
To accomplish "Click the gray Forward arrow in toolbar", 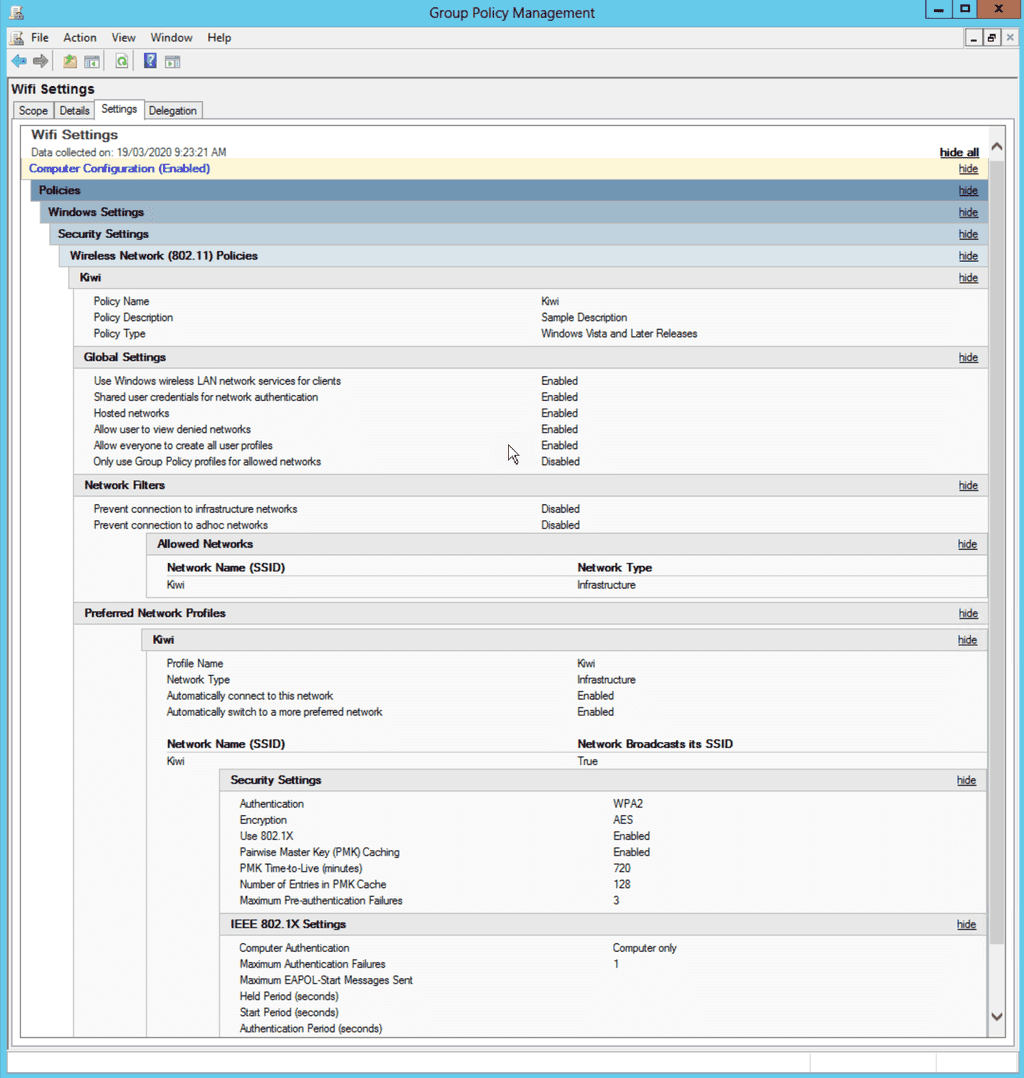I will coord(41,61).
